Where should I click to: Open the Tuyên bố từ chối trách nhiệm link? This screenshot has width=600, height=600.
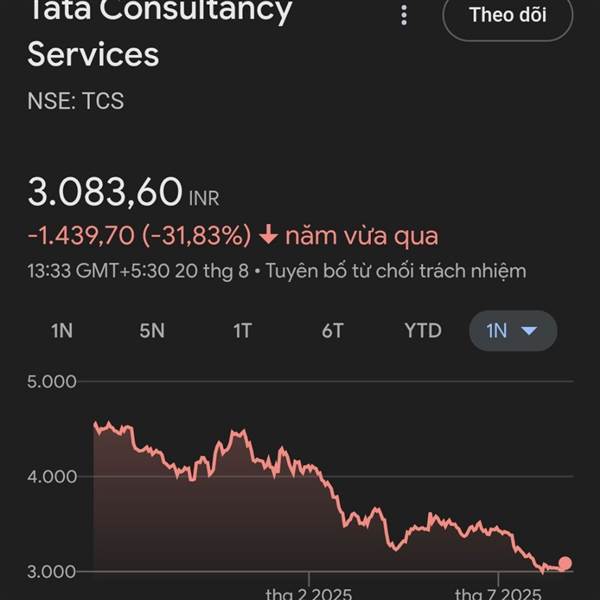(396, 271)
